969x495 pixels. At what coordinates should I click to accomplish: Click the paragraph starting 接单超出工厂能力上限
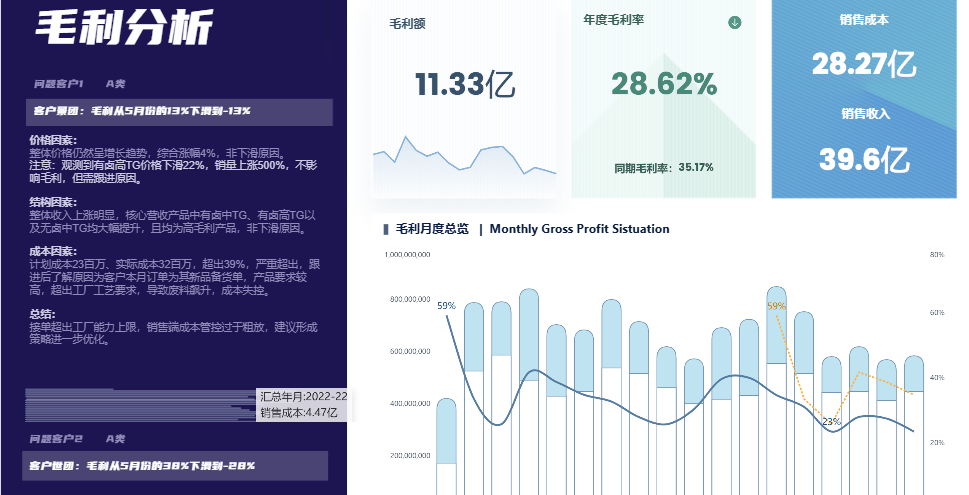174,333
